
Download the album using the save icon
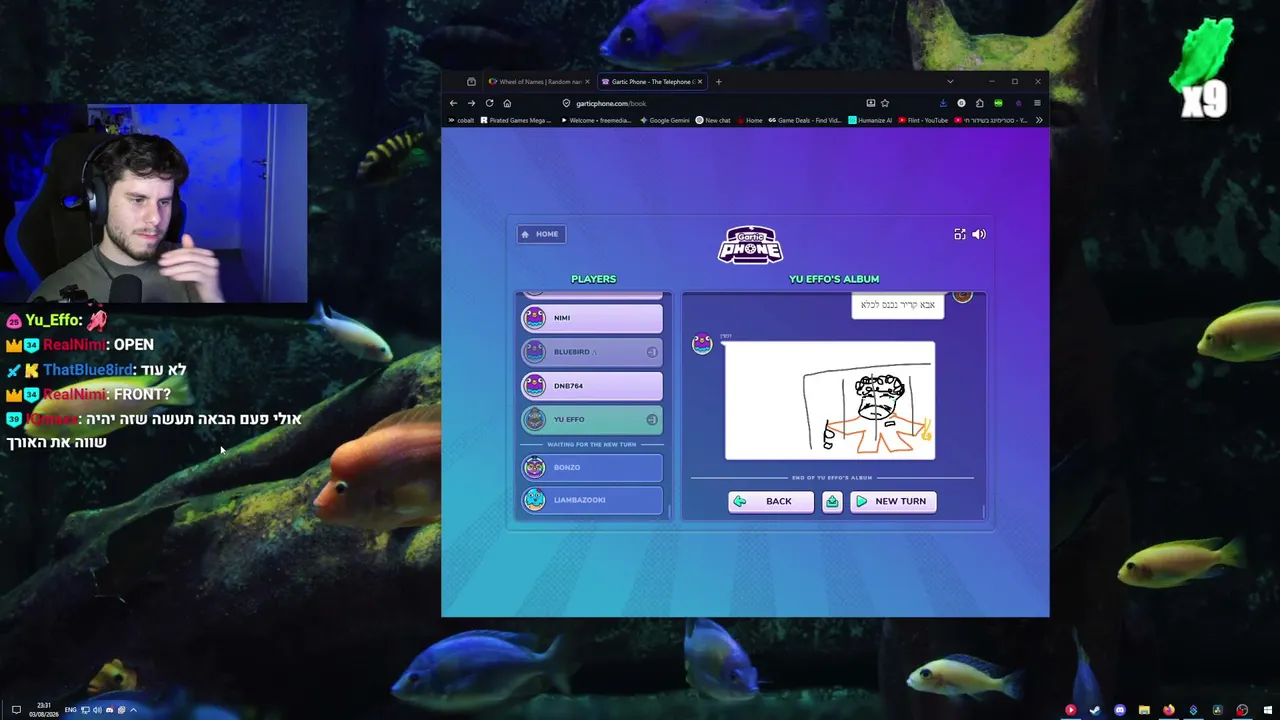tap(832, 501)
